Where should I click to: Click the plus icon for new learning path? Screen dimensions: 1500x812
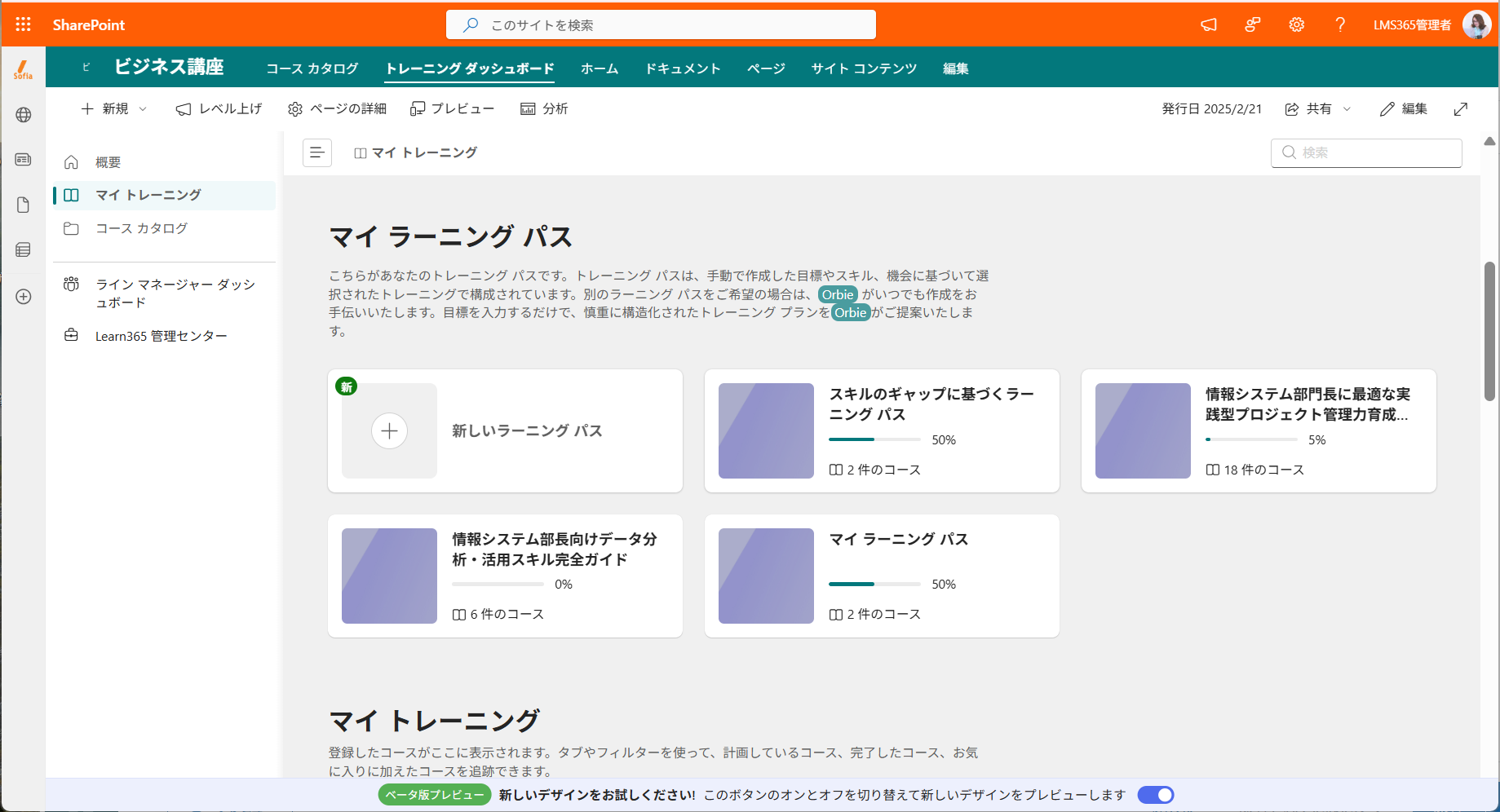point(389,430)
